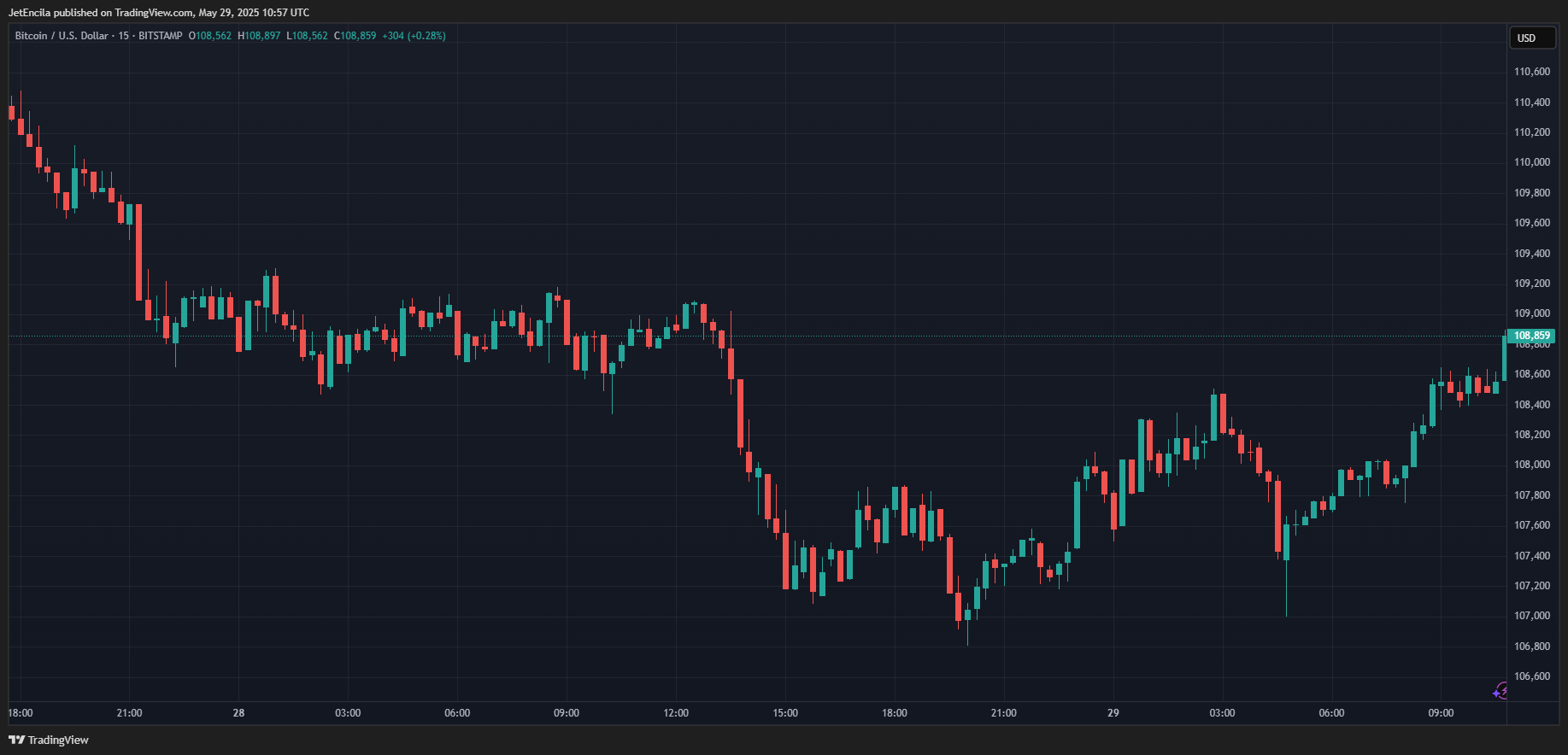The image size is (1568, 755).
Task: Click the JetEncila published on TradingView.com header
Action: [x=159, y=13]
